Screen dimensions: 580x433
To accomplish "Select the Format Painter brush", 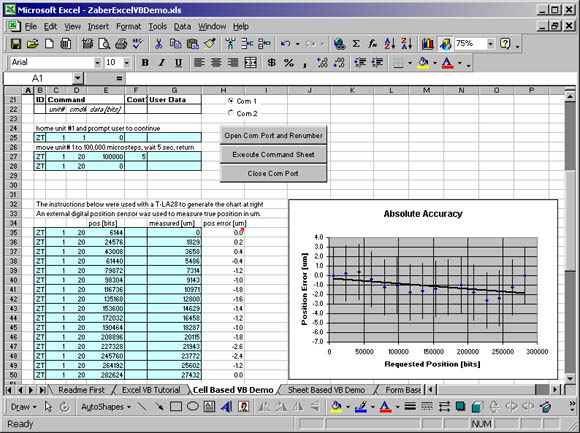I will [209, 44].
